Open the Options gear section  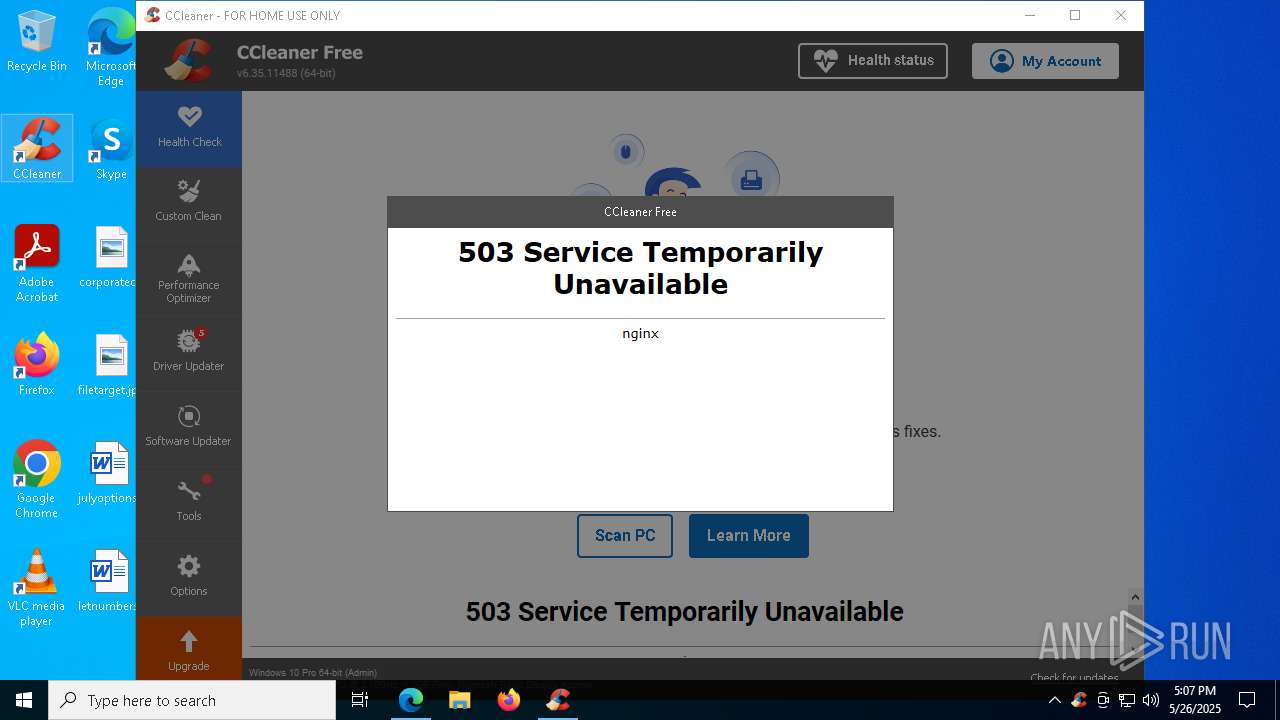[x=189, y=577]
